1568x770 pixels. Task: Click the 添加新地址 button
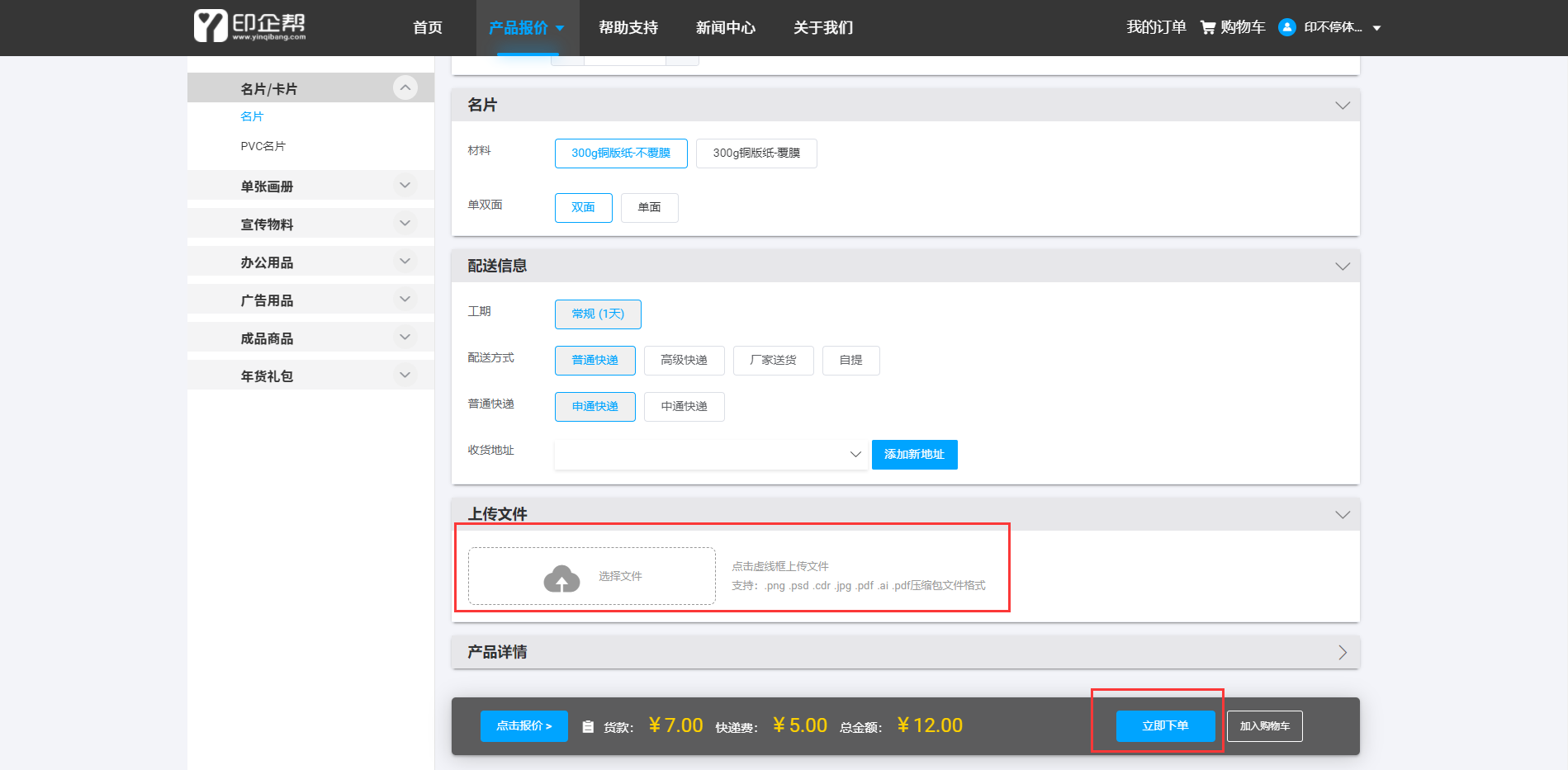(x=914, y=455)
